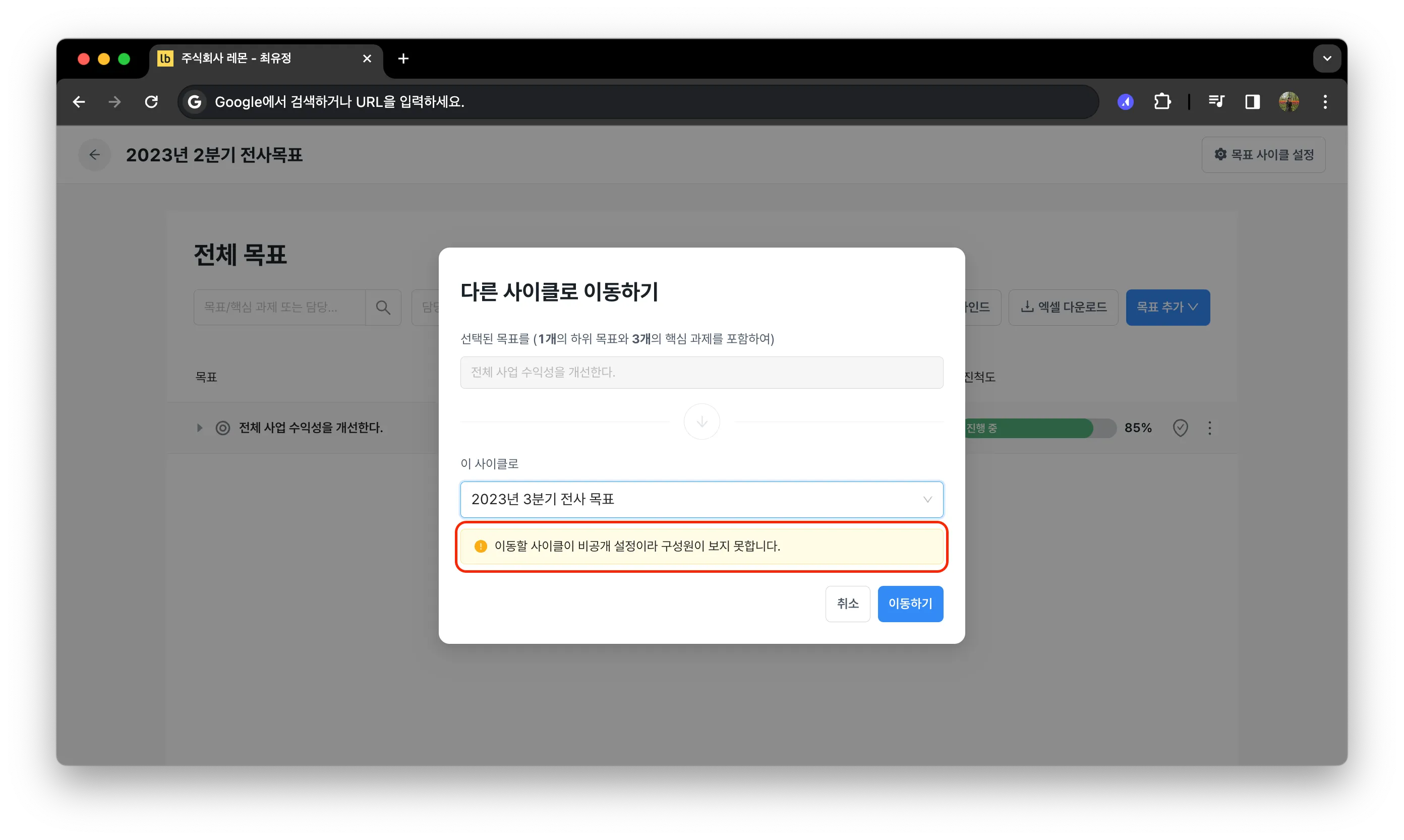This screenshot has width=1404, height=840.
Task: Confirm with the 이동하기 button
Action: tap(910, 604)
